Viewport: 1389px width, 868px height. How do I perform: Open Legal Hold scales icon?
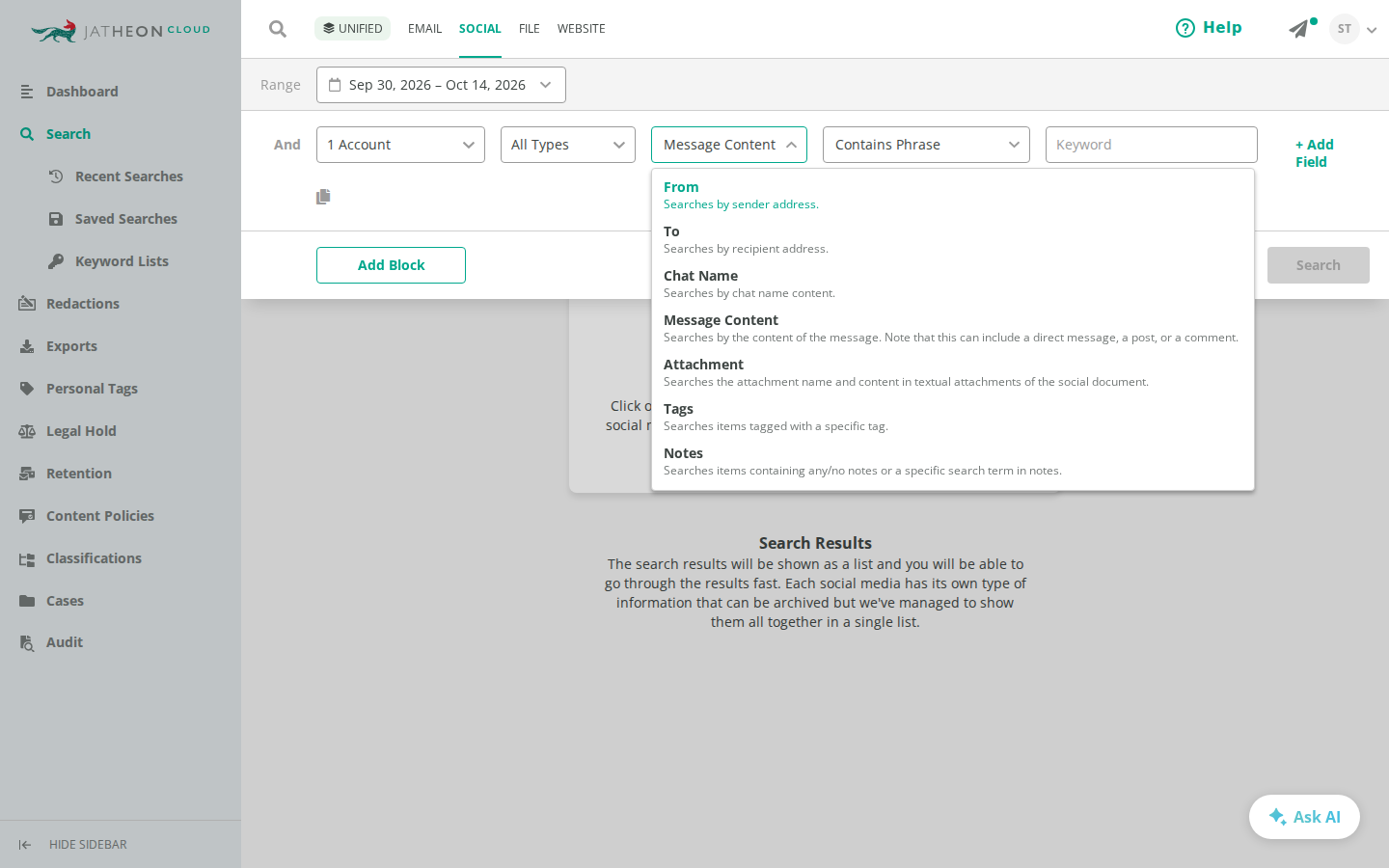pos(27,431)
